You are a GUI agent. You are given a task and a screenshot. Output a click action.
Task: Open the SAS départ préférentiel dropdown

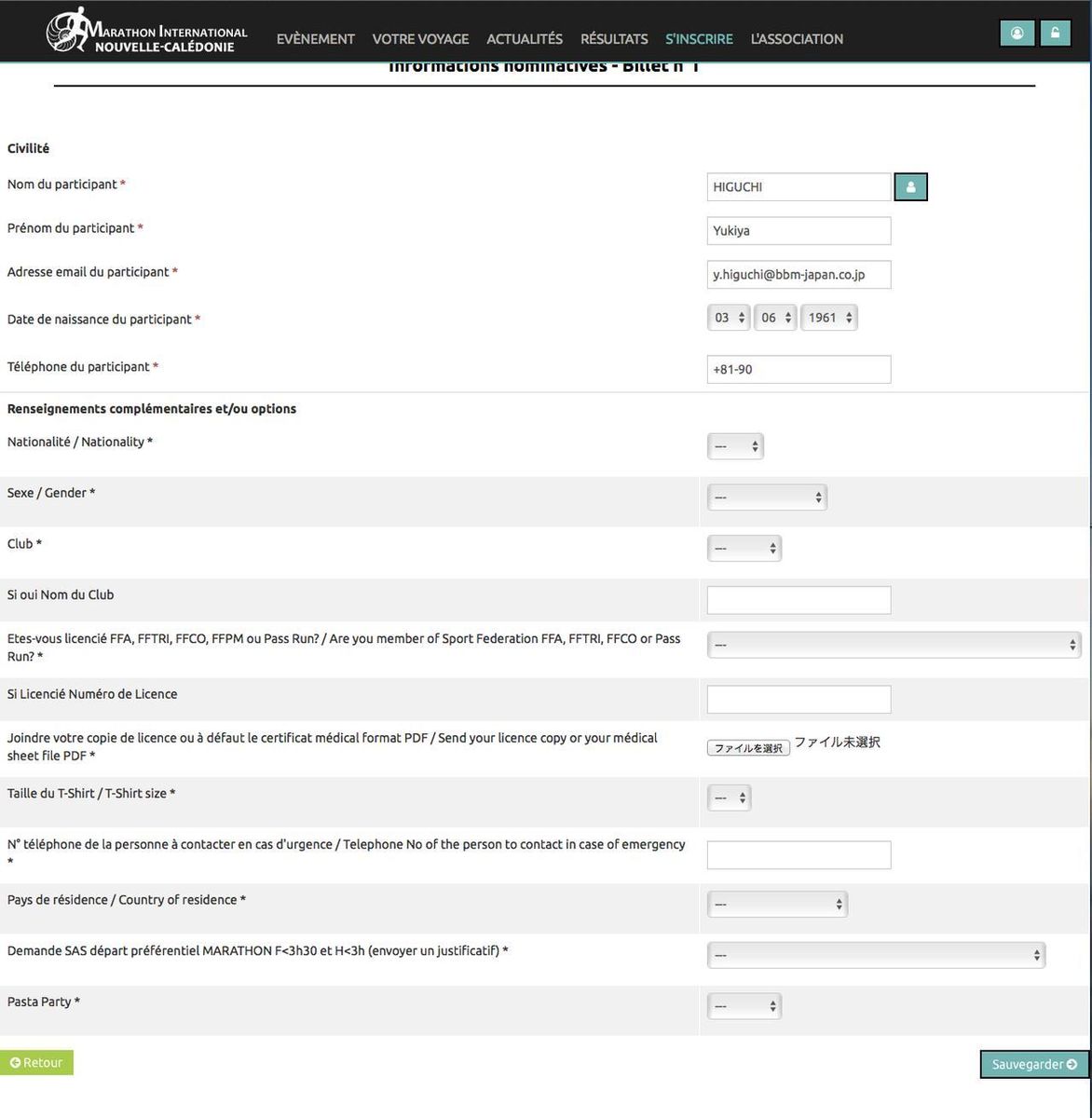click(x=876, y=955)
